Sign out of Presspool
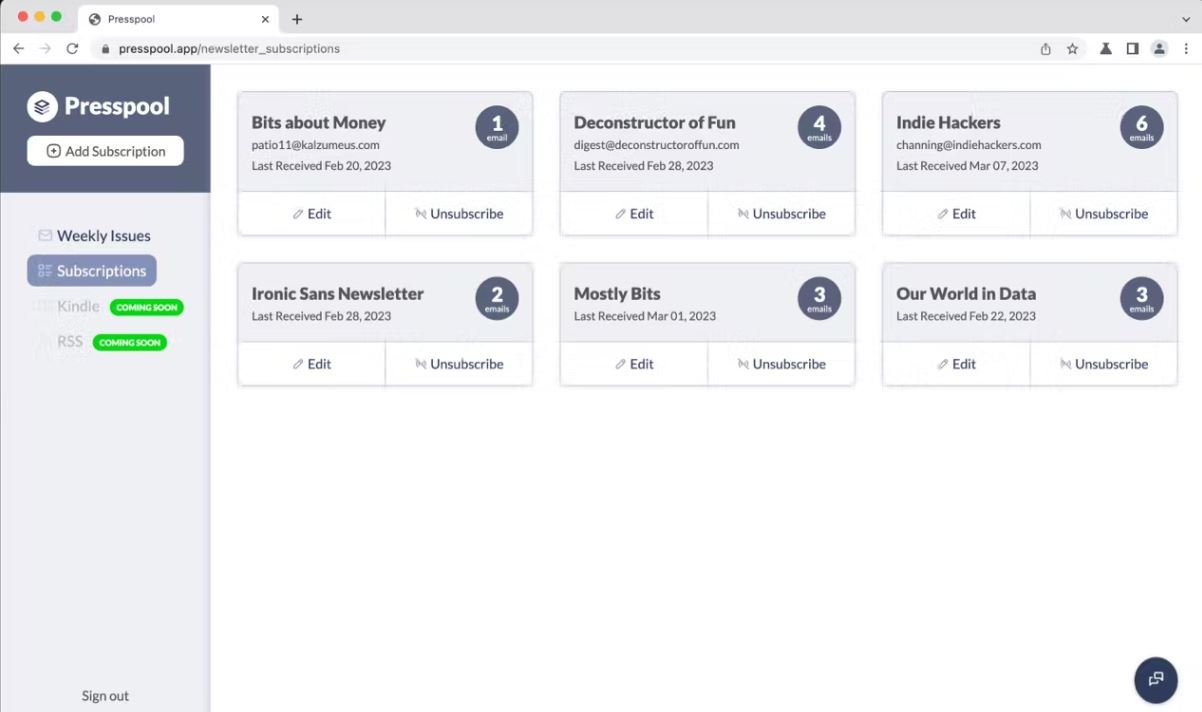The width and height of the screenshot is (1202, 712). click(x=105, y=696)
